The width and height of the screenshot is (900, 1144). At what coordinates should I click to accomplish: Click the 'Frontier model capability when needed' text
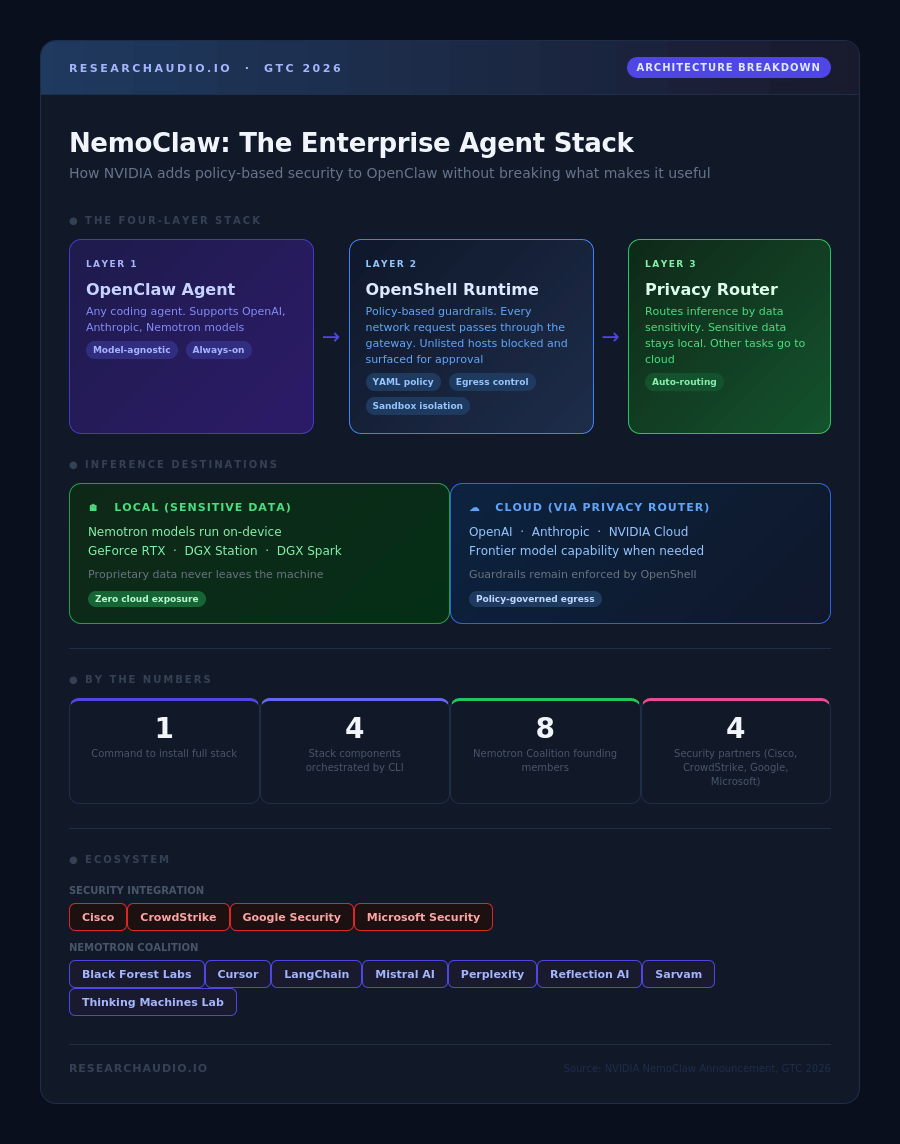[586, 551]
